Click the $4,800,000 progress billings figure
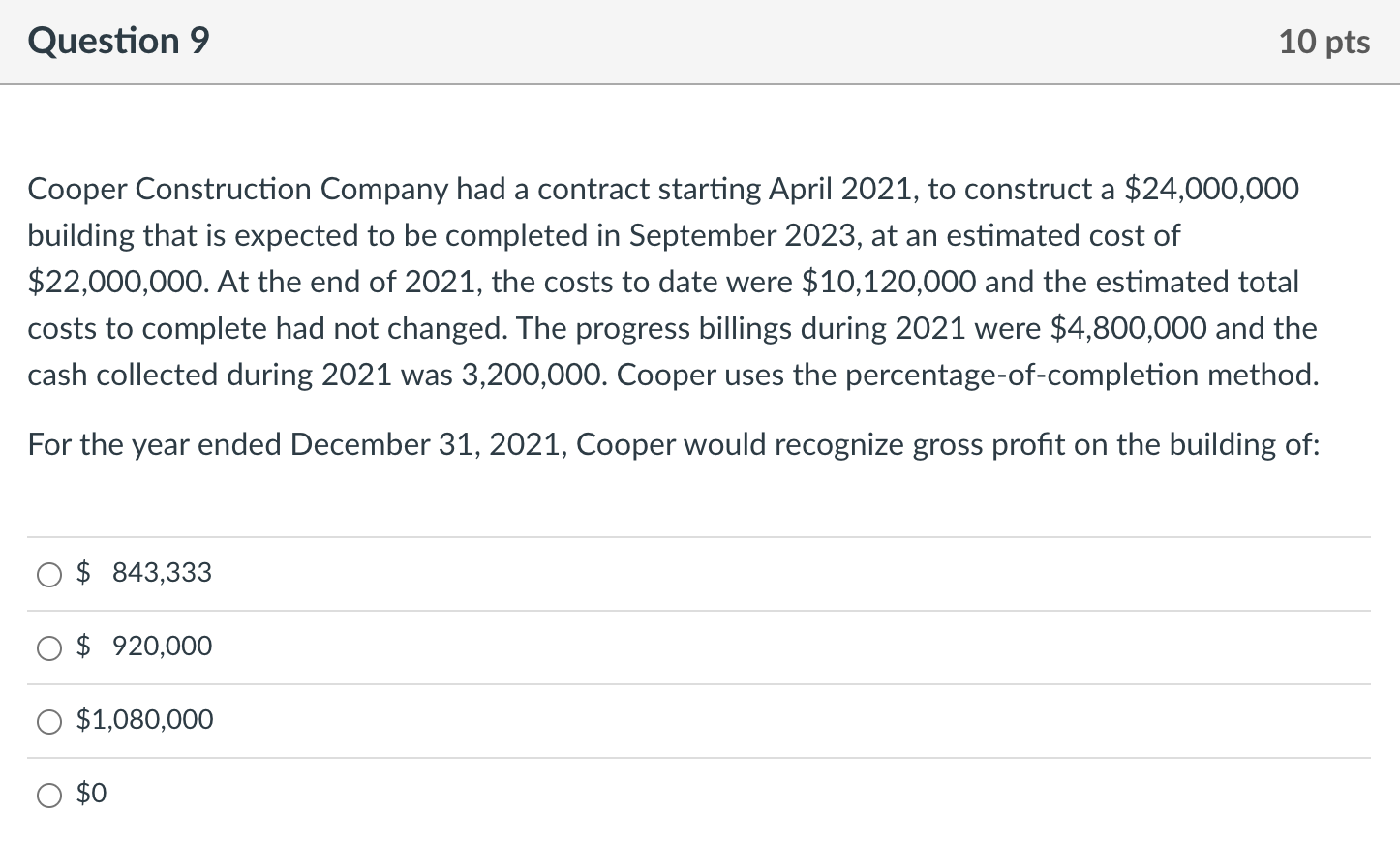 (1129, 328)
